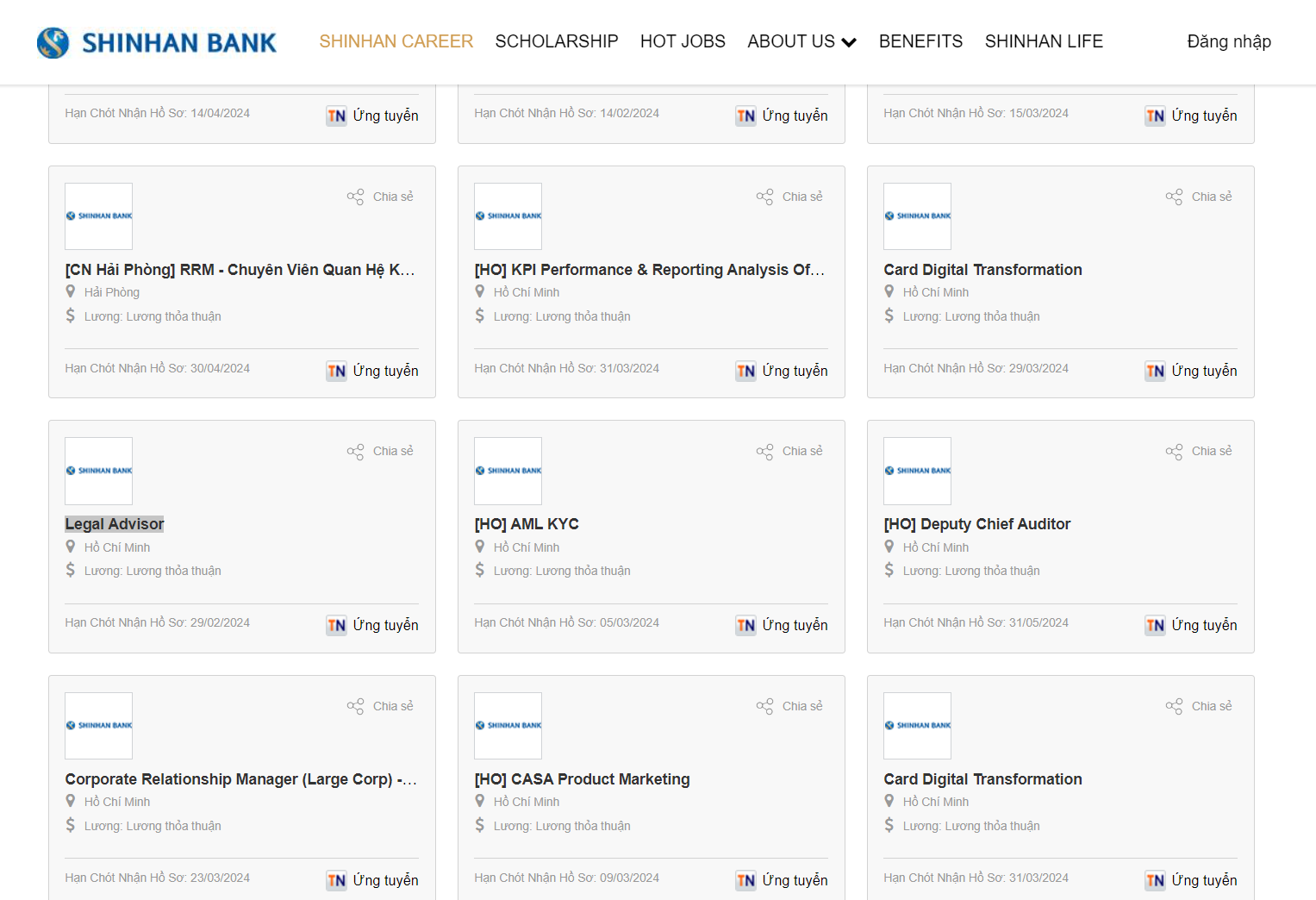Click the Shinhan Bank logo in header

pos(157,42)
